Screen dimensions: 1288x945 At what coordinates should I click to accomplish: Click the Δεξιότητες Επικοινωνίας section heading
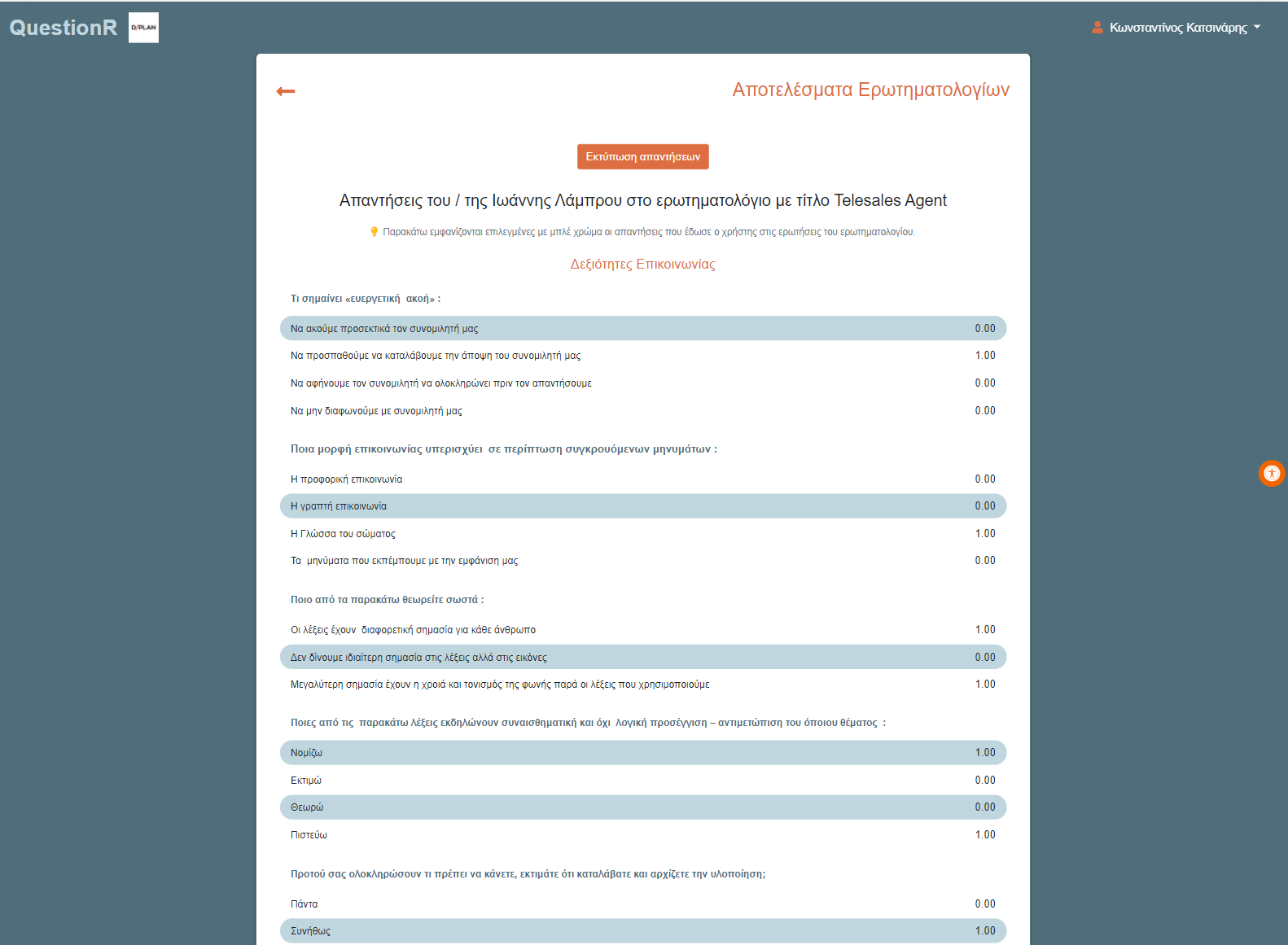click(x=642, y=265)
